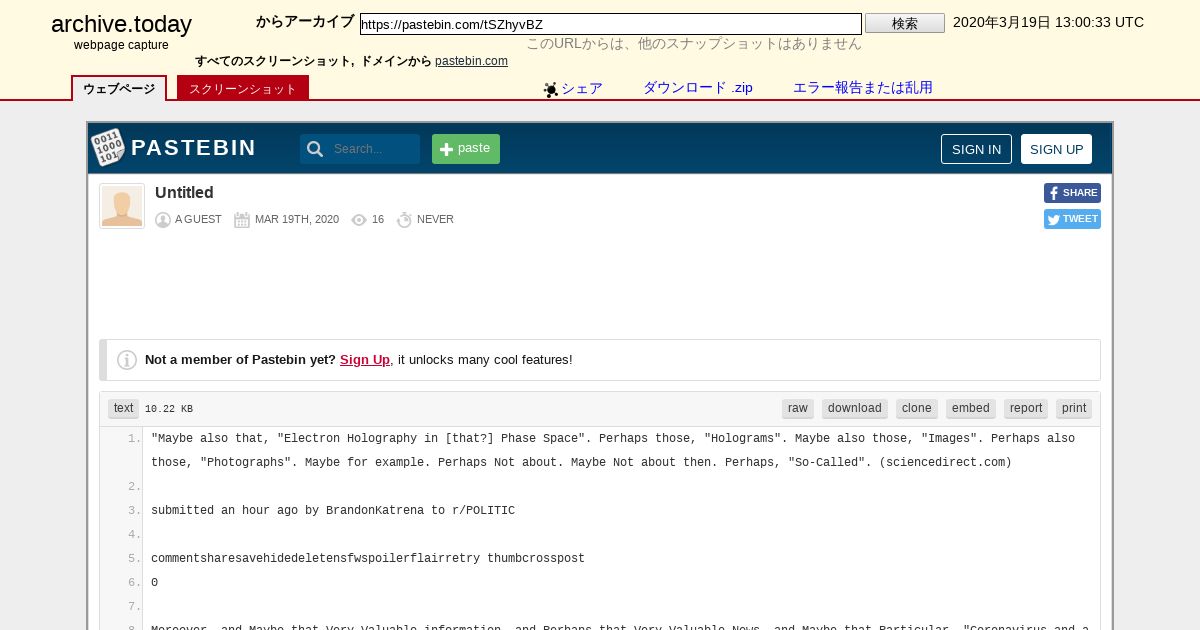Click the 検索 search button
This screenshot has width=1200, height=630.
(905, 23)
